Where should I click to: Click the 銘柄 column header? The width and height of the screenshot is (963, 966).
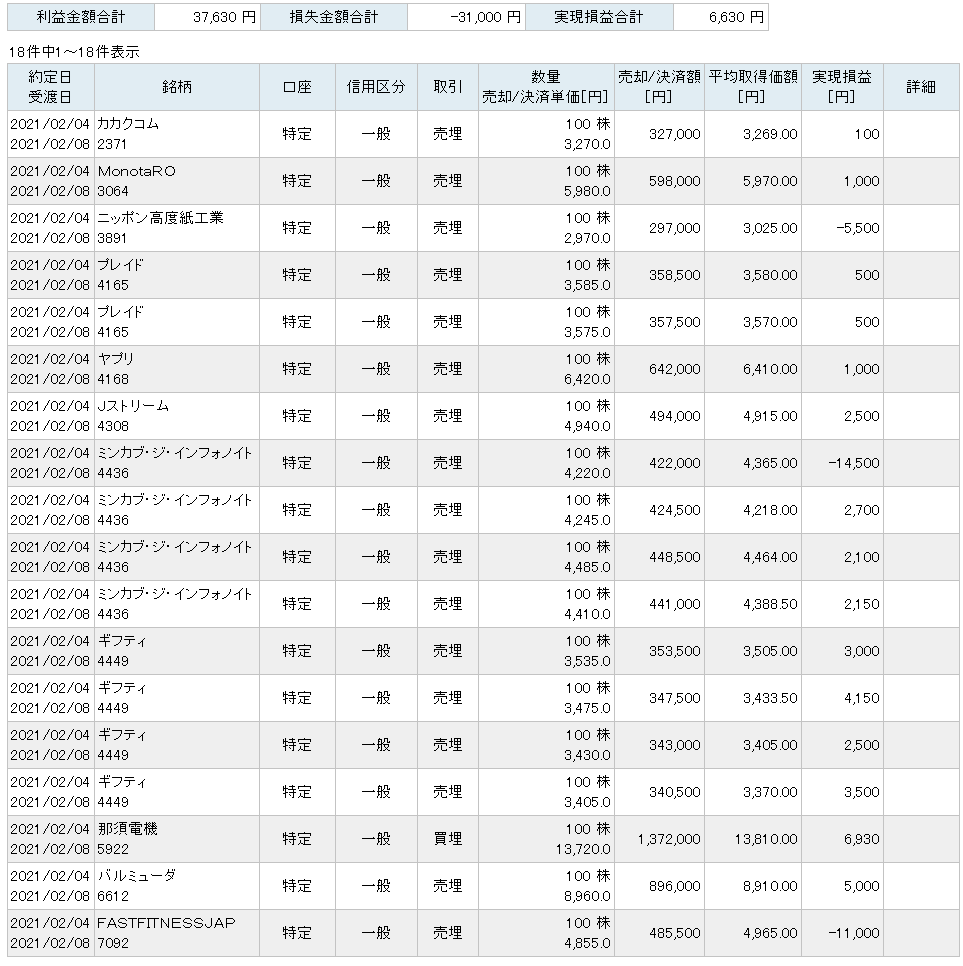coord(177,87)
